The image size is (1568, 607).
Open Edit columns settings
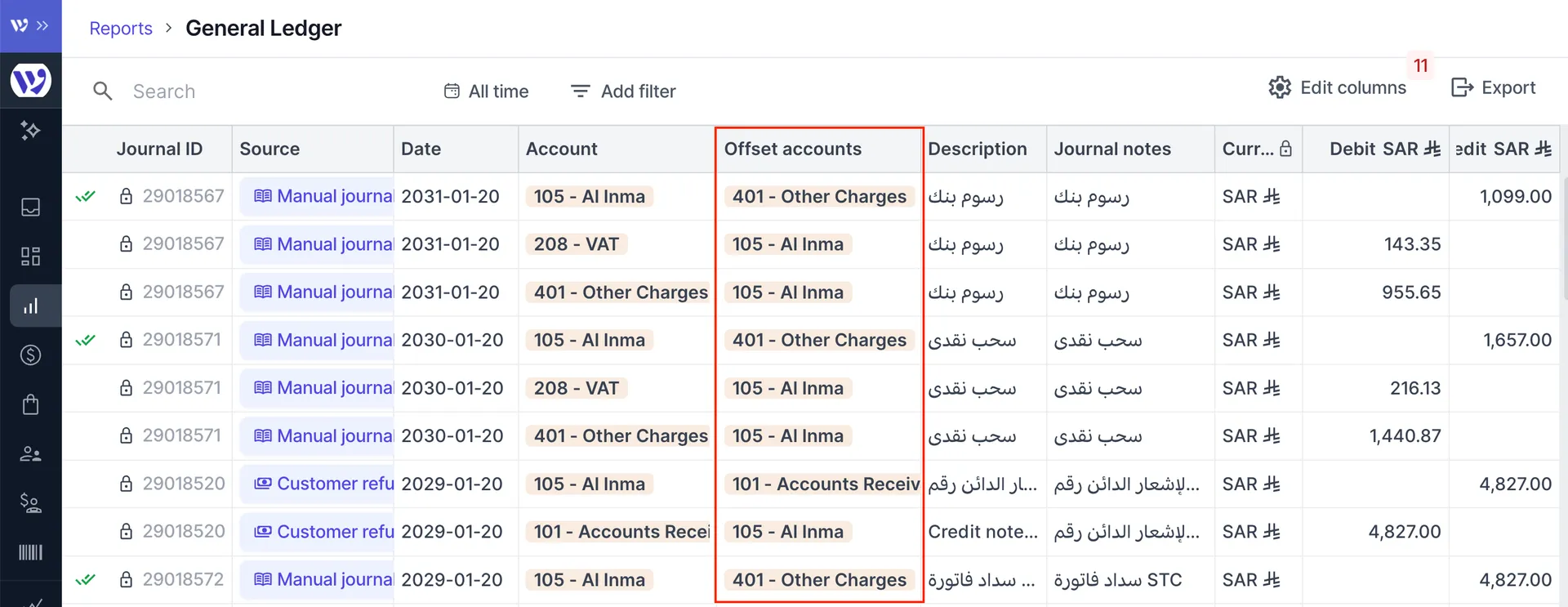click(x=1337, y=87)
